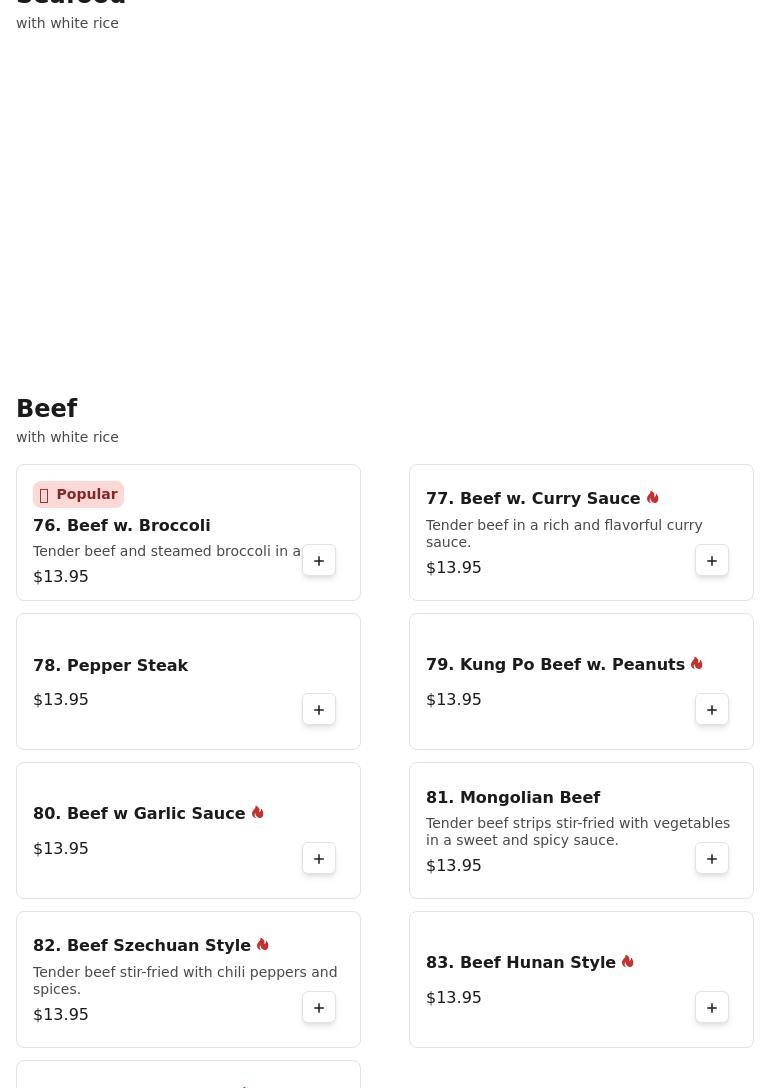Image resolution: width=770 pixels, height=1088 pixels.
Task: Click flame icon beside Beef Hunan Style
Action: pos(627,962)
